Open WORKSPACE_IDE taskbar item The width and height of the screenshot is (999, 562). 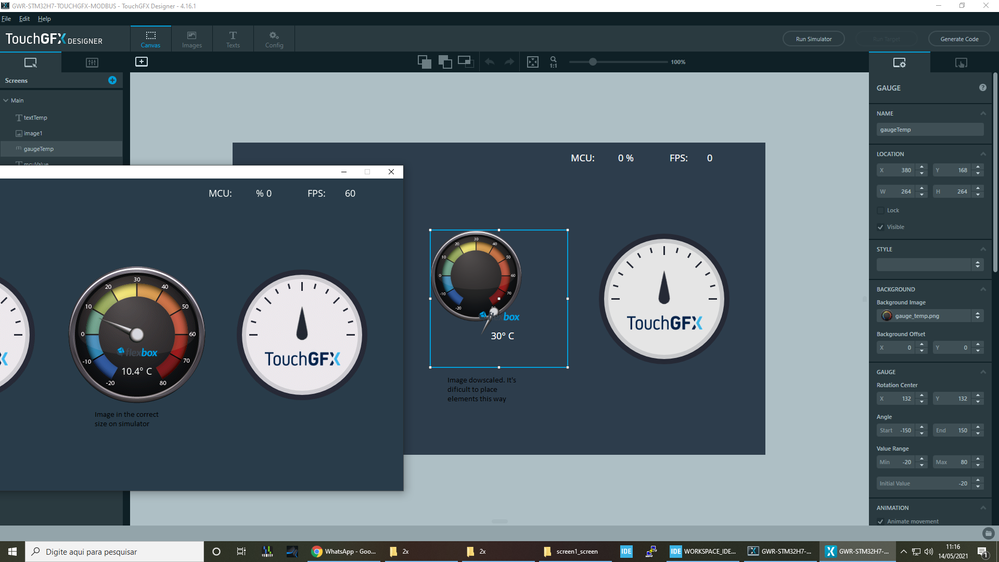(703, 551)
